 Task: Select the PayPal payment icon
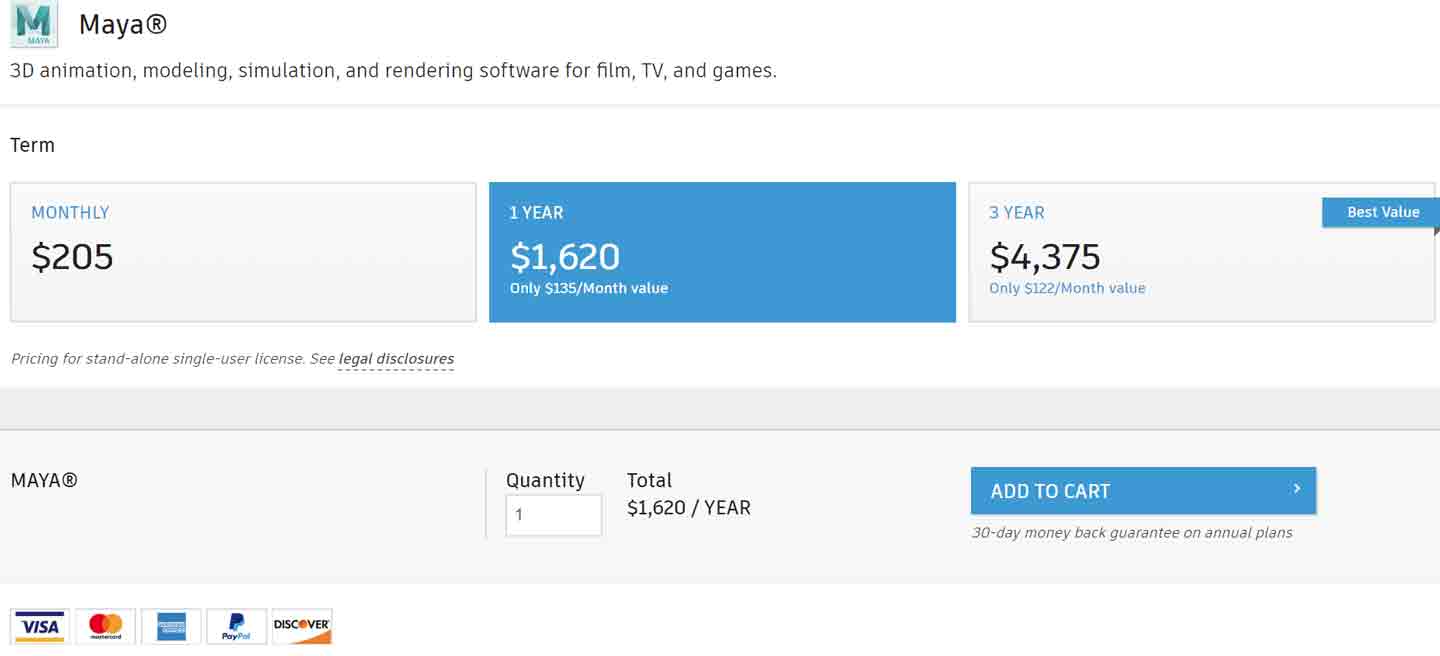(236, 626)
